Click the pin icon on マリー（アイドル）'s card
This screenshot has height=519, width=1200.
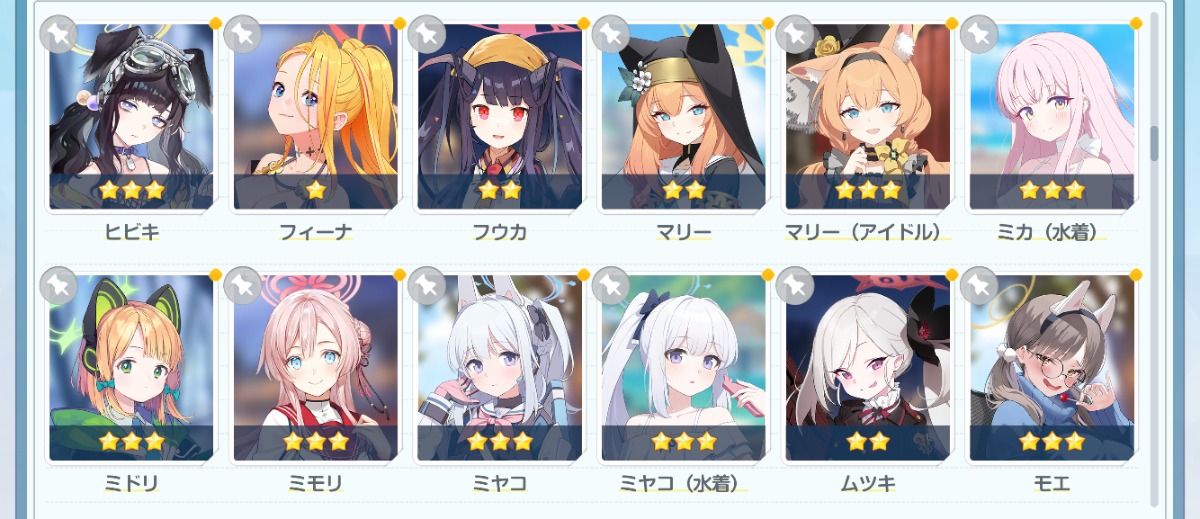[x=794, y=34]
